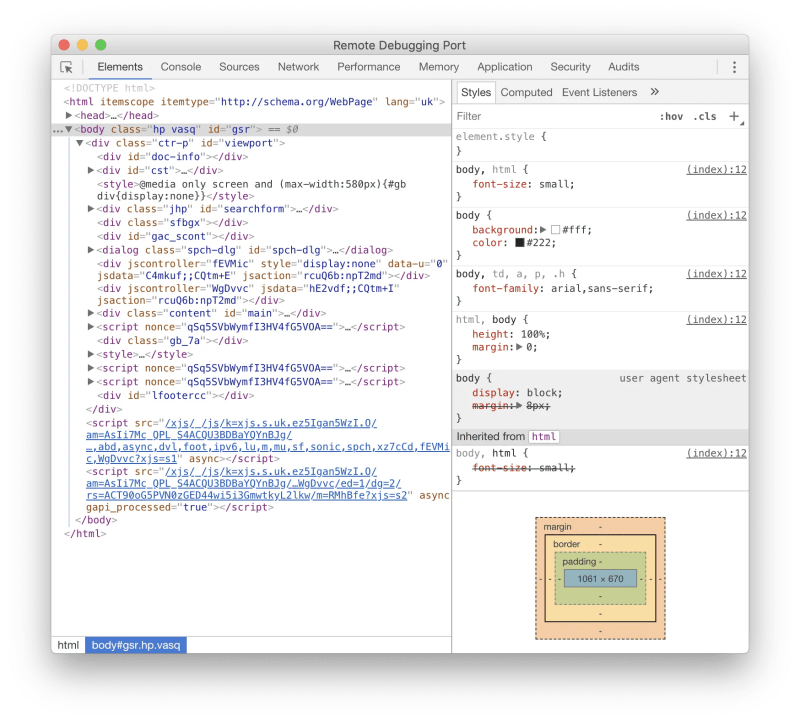Click the white #fff background color swatch

(x=555, y=230)
